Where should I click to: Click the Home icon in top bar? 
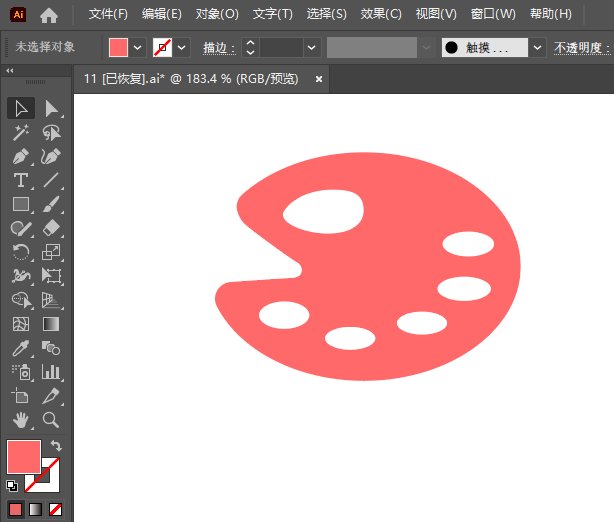point(49,14)
